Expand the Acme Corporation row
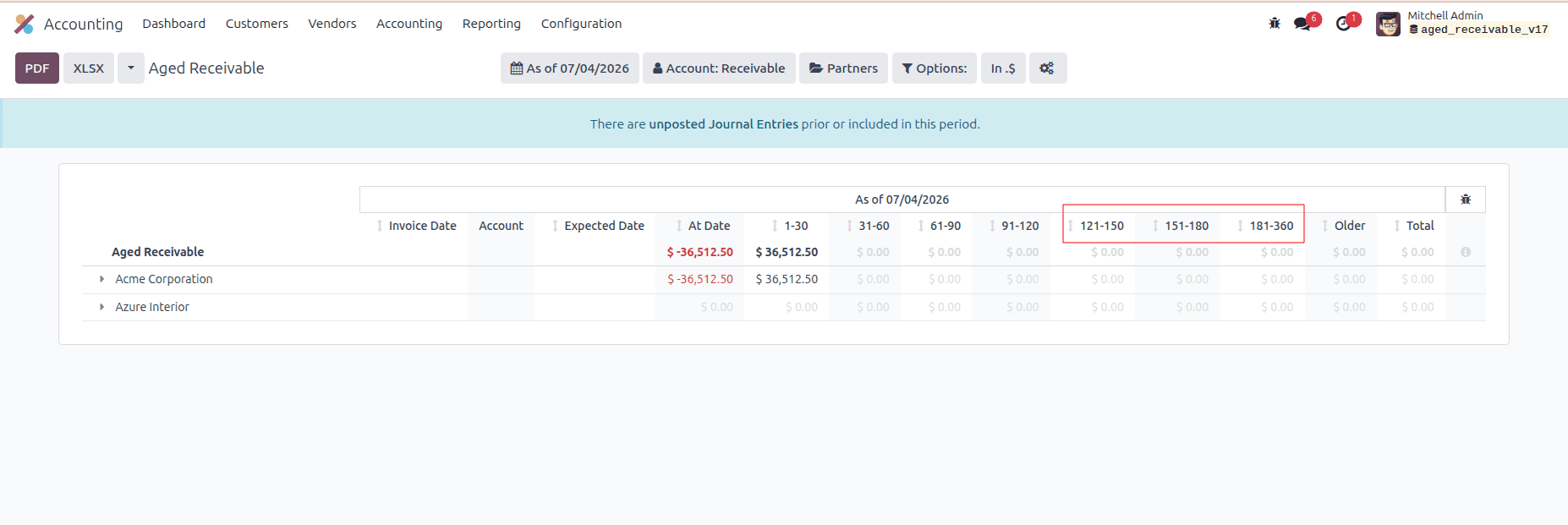1568x525 pixels. tap(101, 279)
